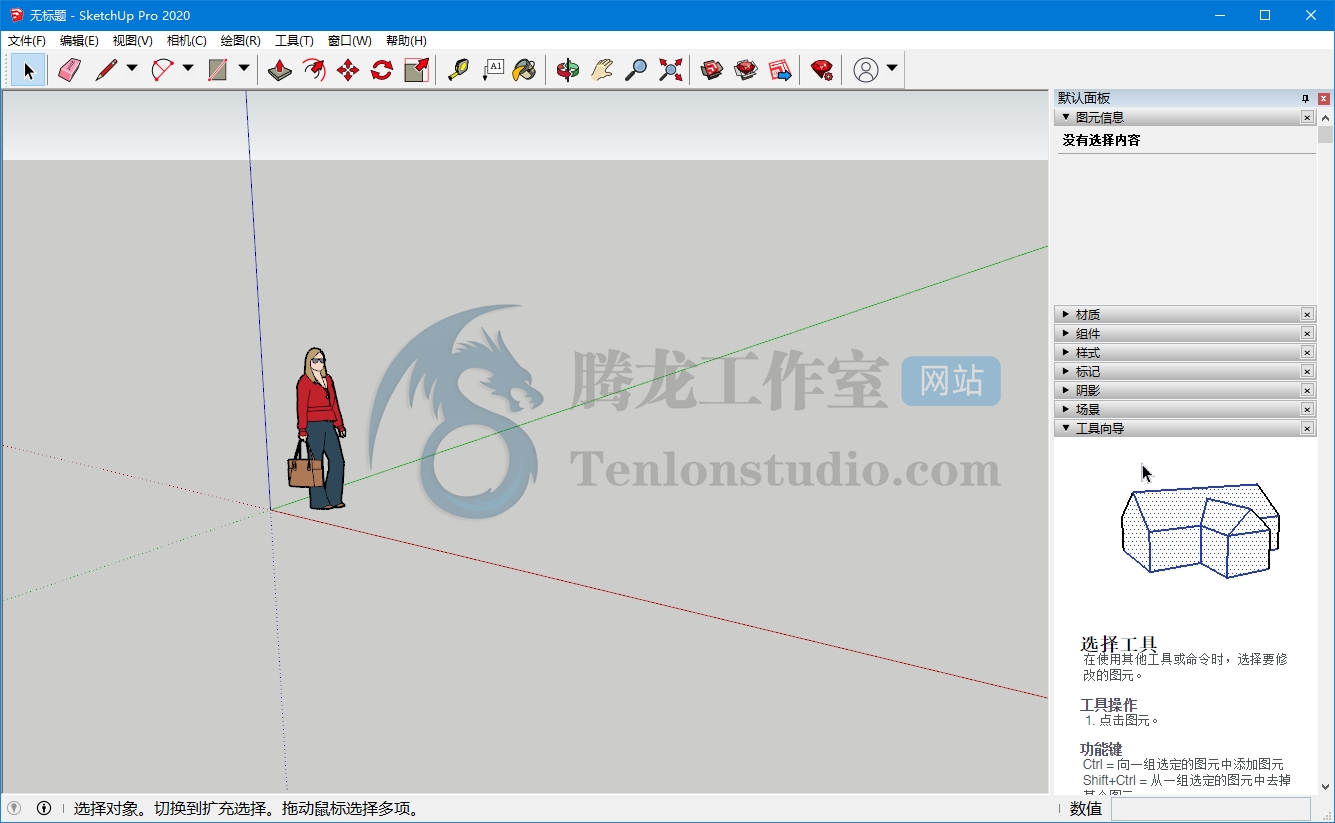Click the 选择工具 heading in the tool guide

tap(1119, 644)
